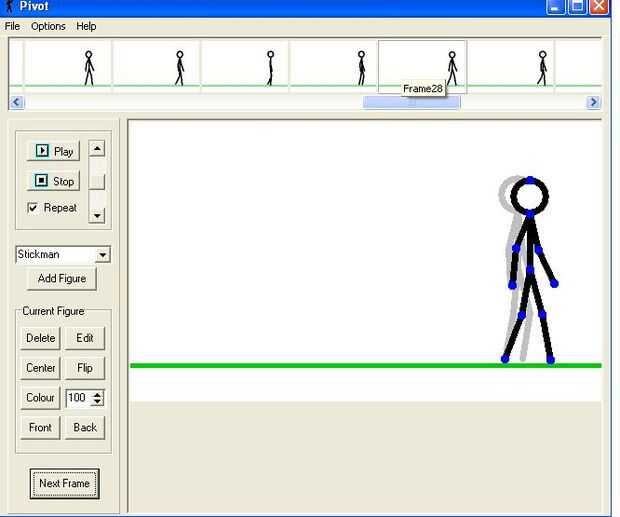Send figure to Back

[85, 427]
